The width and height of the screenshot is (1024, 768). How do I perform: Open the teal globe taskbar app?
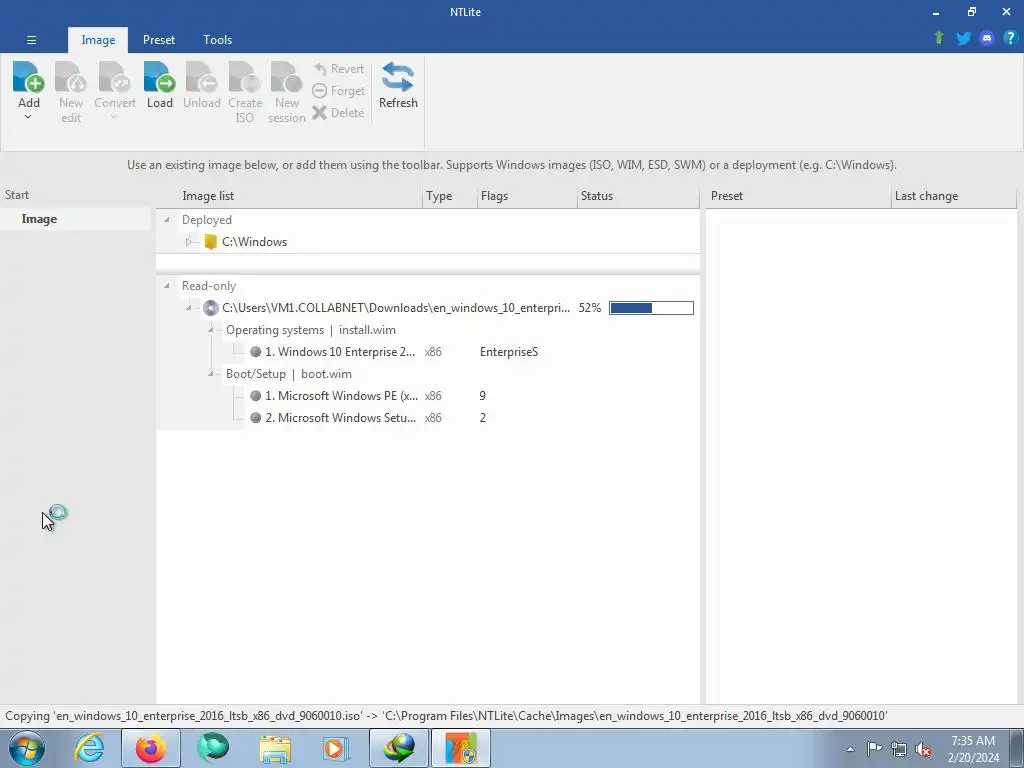[213, 748]
